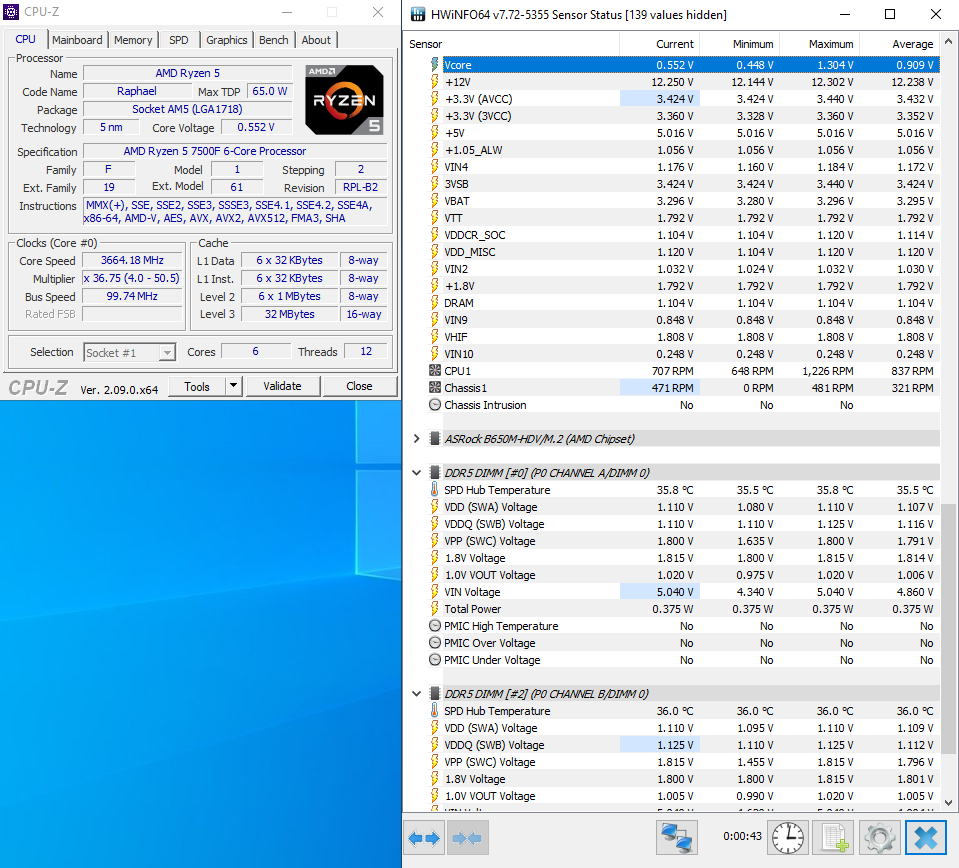Image resolution: width=959 pixels, height=868 pixels.
Task: Click the Core Speed value field
Action: (x=133, y=261)
